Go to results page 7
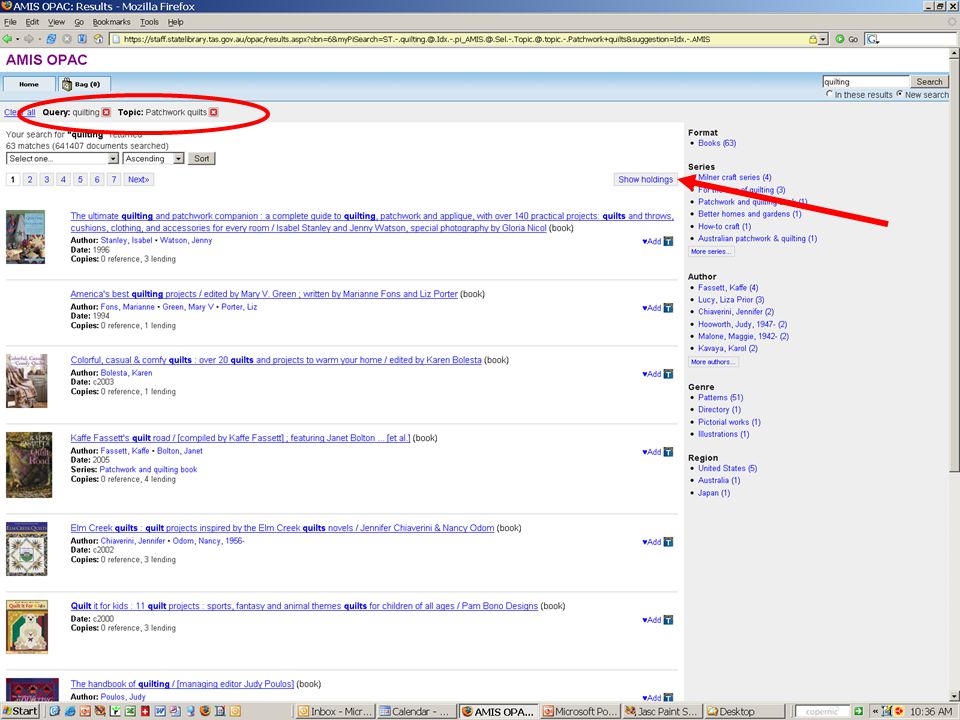The image size is (960, 720). pos(113,179)
